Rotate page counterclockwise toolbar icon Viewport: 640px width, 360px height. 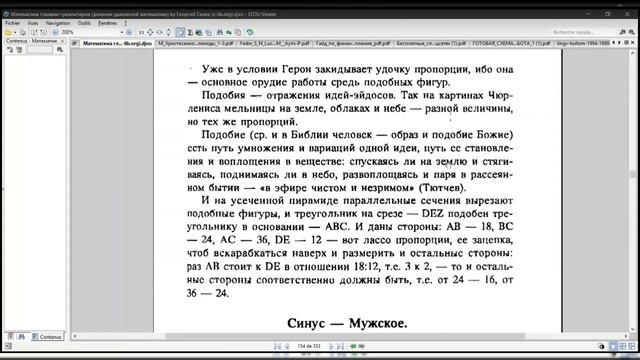pyautogui.click(x=34, y=32)
